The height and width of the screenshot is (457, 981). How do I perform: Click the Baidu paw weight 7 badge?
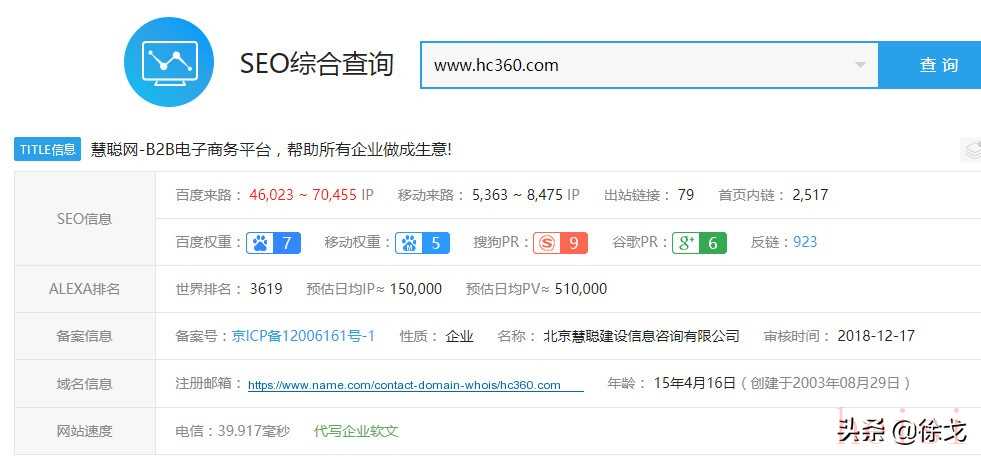[273, 242]
